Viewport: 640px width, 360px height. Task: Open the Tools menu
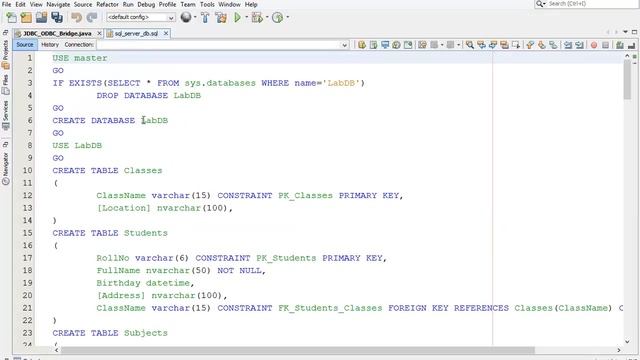[x=207, y=4]
